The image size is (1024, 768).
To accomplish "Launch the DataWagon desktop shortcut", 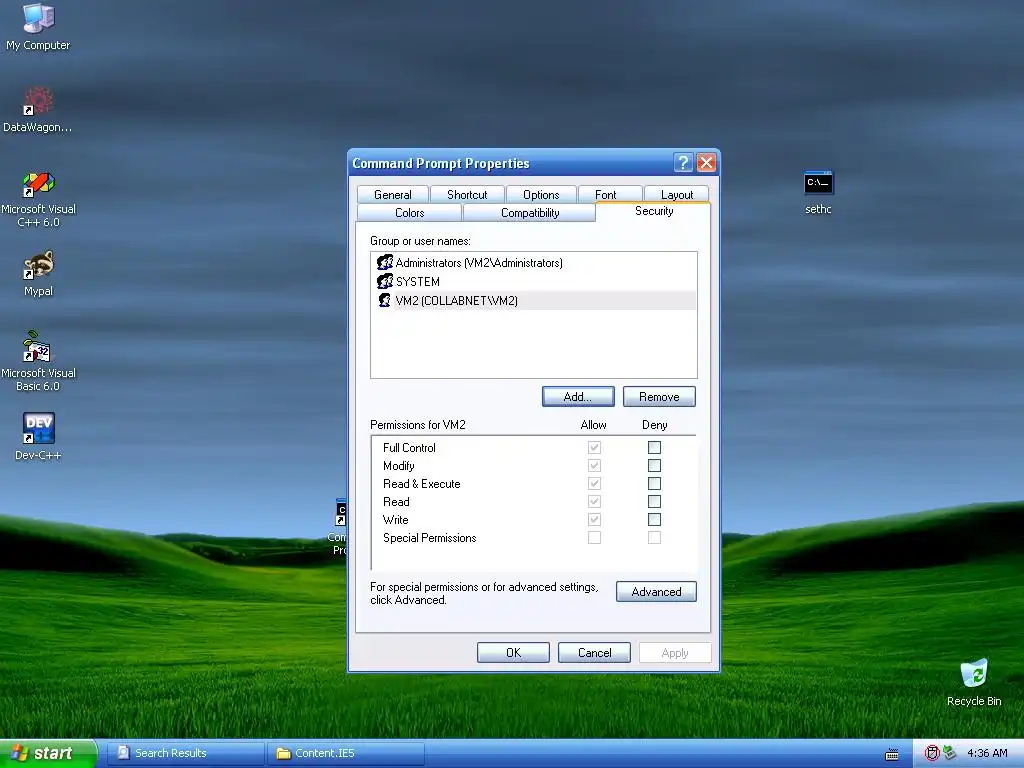I will click(38, 110).
